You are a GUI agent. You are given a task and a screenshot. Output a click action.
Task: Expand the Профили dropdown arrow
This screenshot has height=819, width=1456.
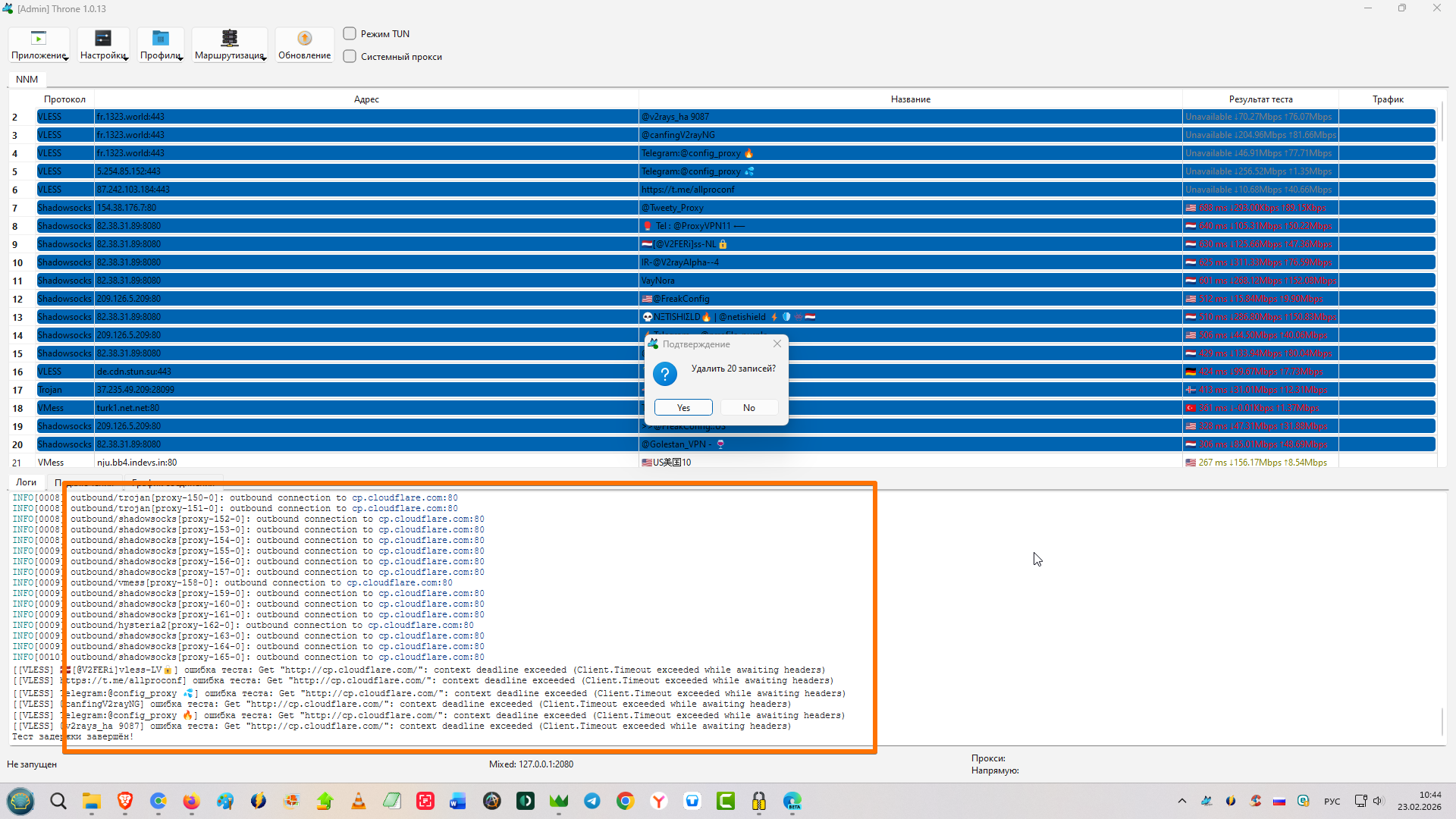point(181,58)
